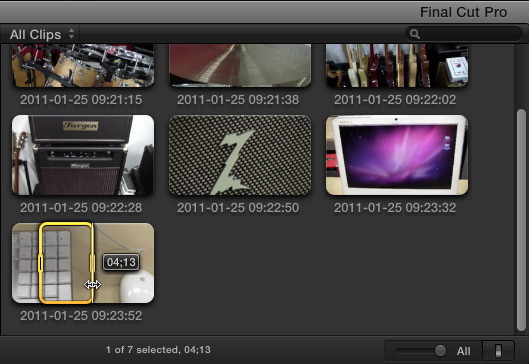
Task: Click the magnifying glass search icon
Action: (x=415, y=34)
